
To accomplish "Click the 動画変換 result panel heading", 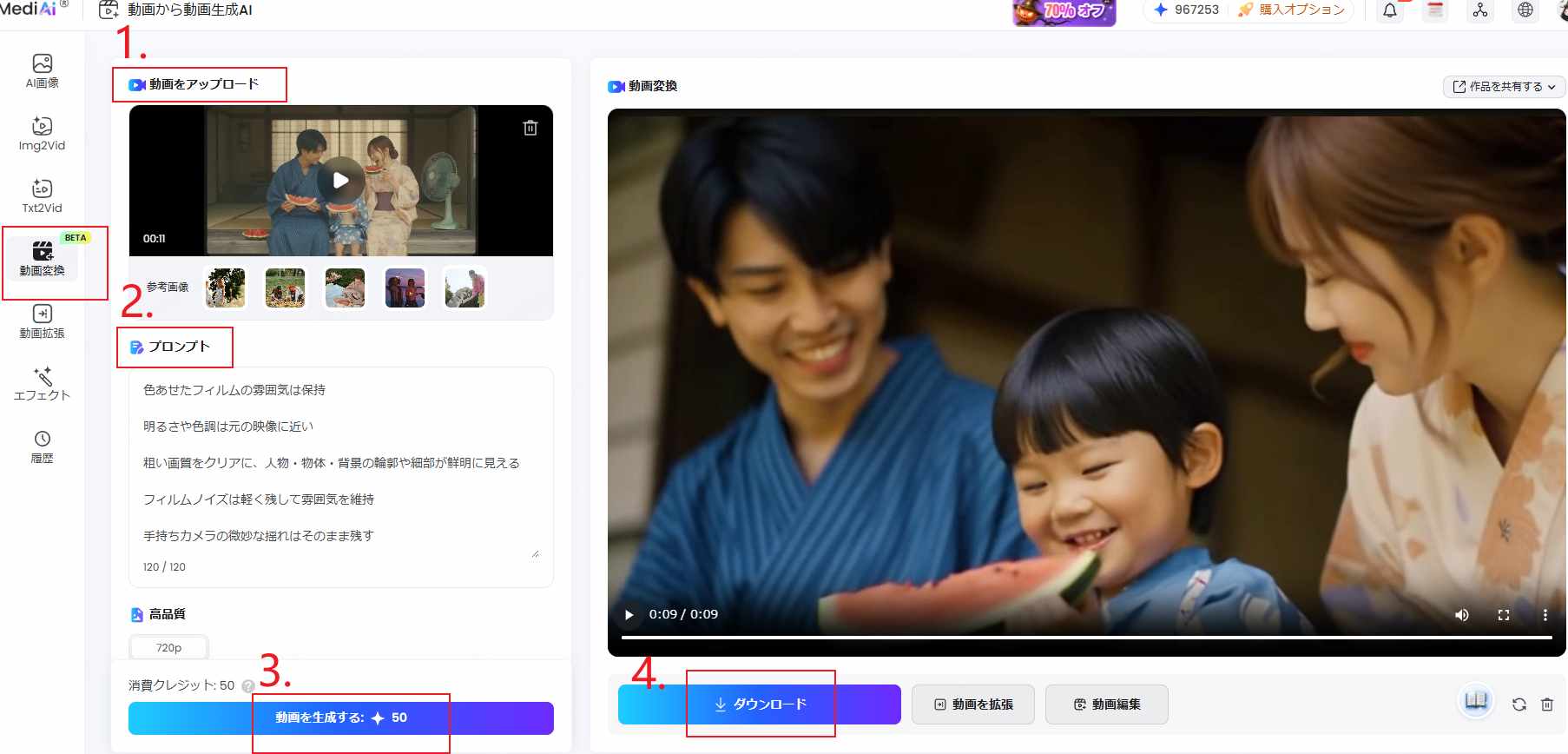I will coord(653,86).
